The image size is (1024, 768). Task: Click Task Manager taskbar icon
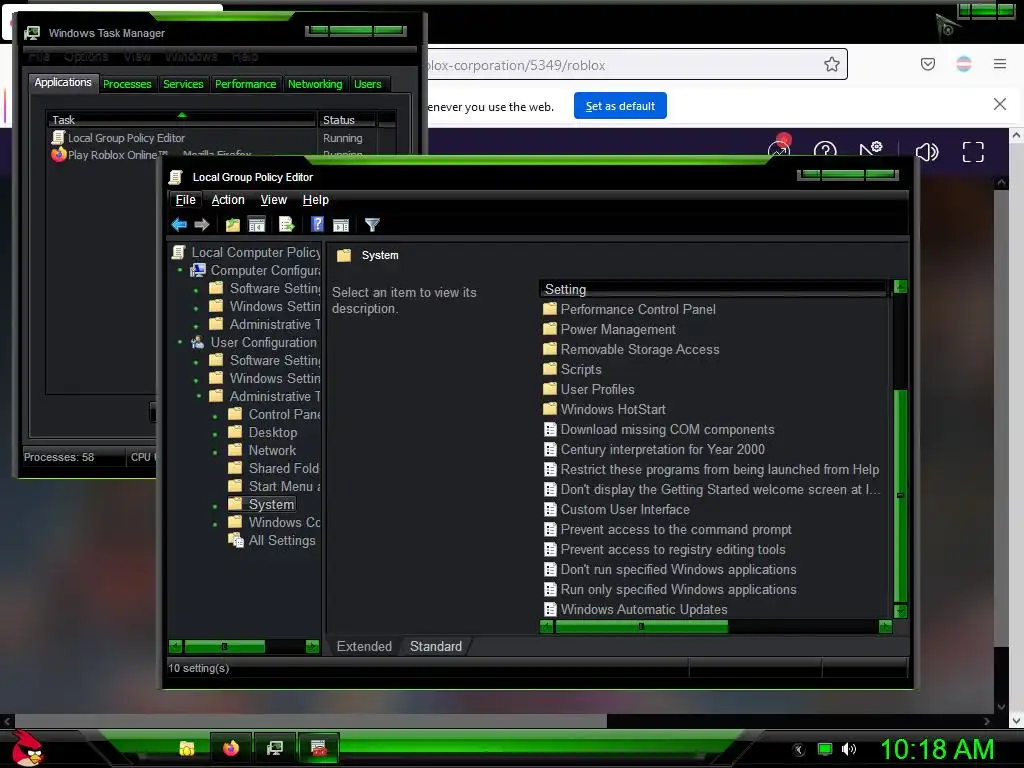(x=275, y=748)
